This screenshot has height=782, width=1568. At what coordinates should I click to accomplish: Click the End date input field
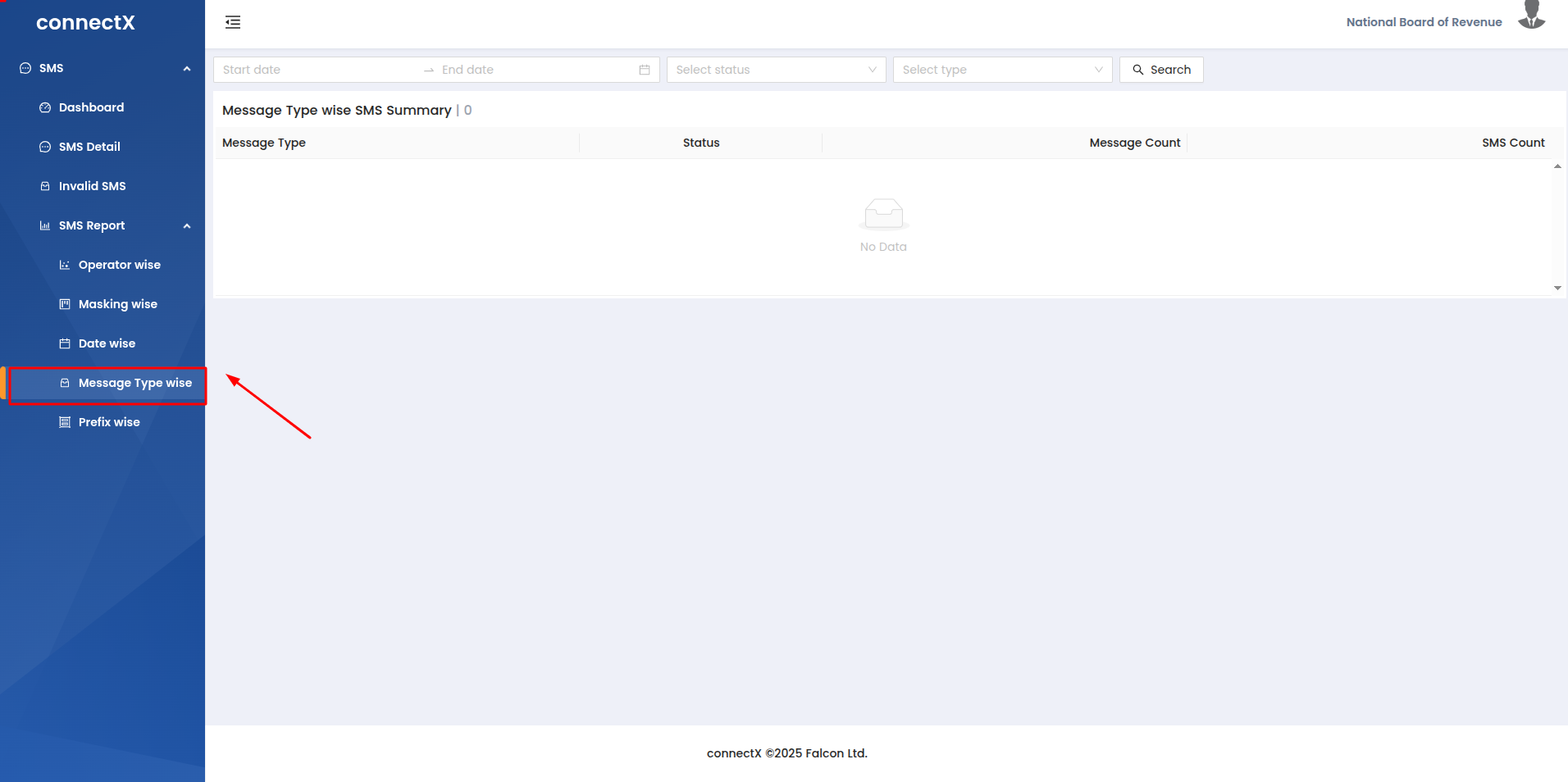pos(533,70)
